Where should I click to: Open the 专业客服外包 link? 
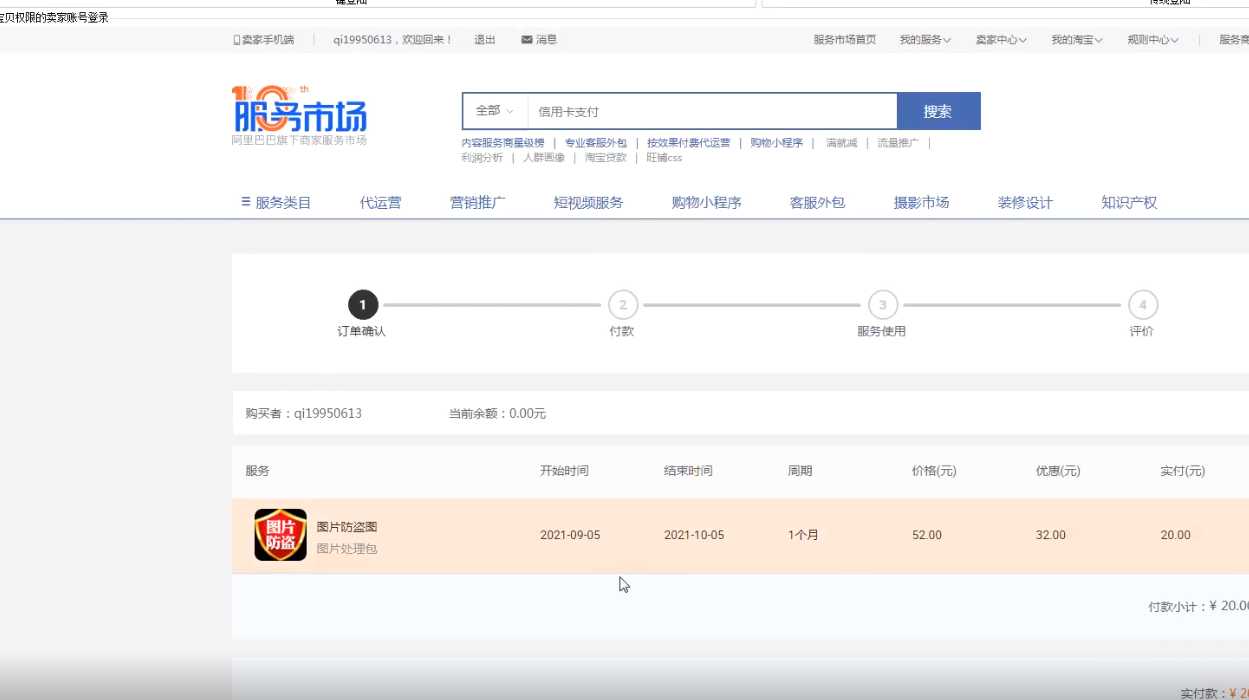click(596, 143)
